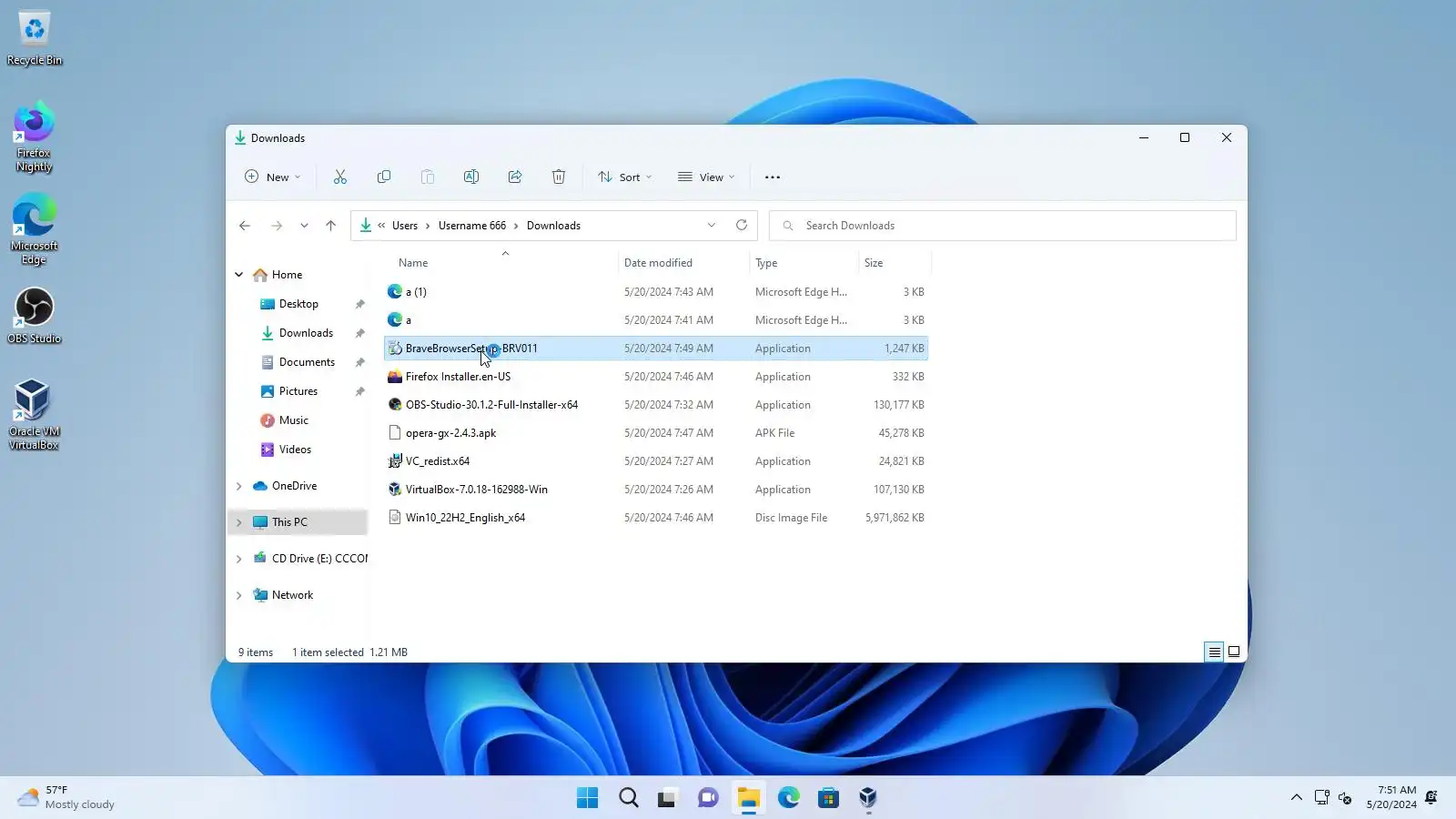Image resolution: width=1456 pixels, height=819 pixels.
Task: Expand the Network tree node
Action: click(x=239, y=595)
